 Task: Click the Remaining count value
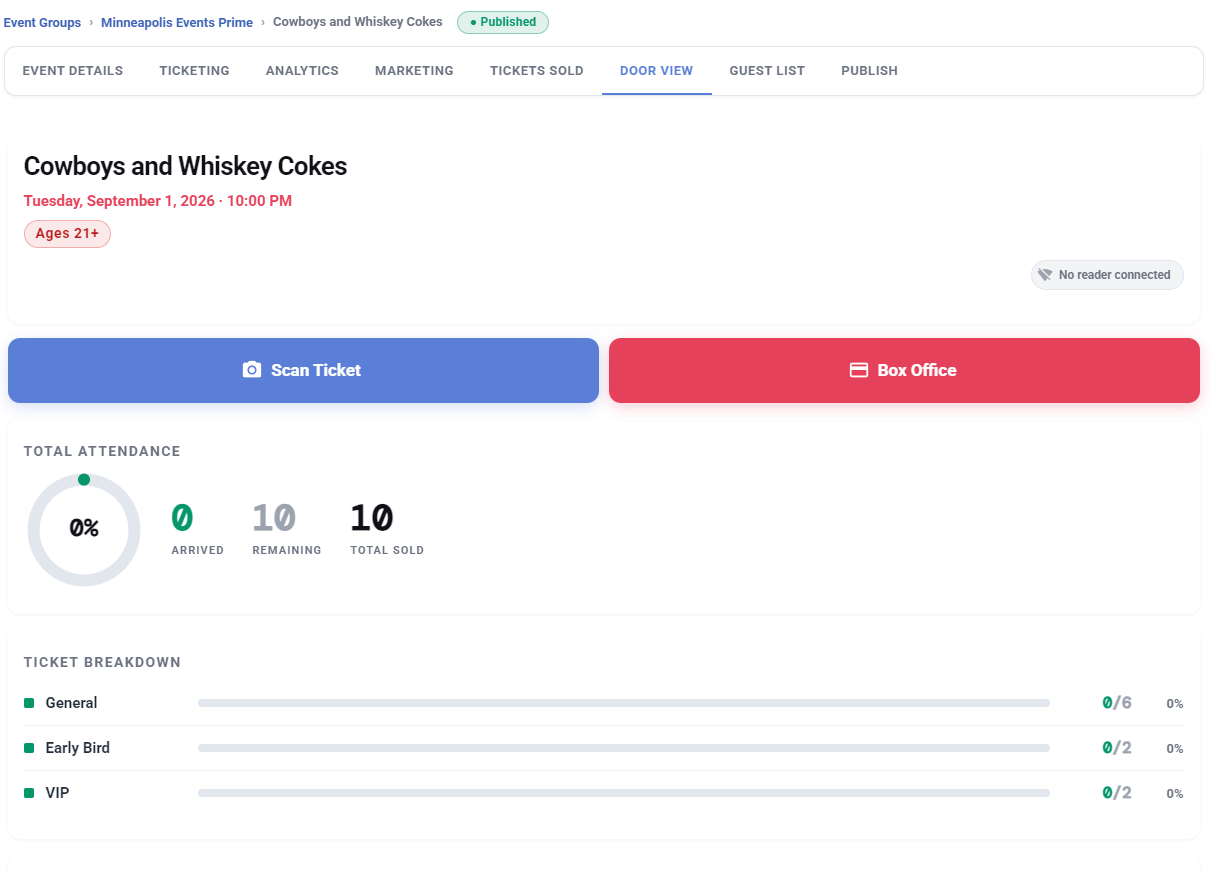[274, 518]
